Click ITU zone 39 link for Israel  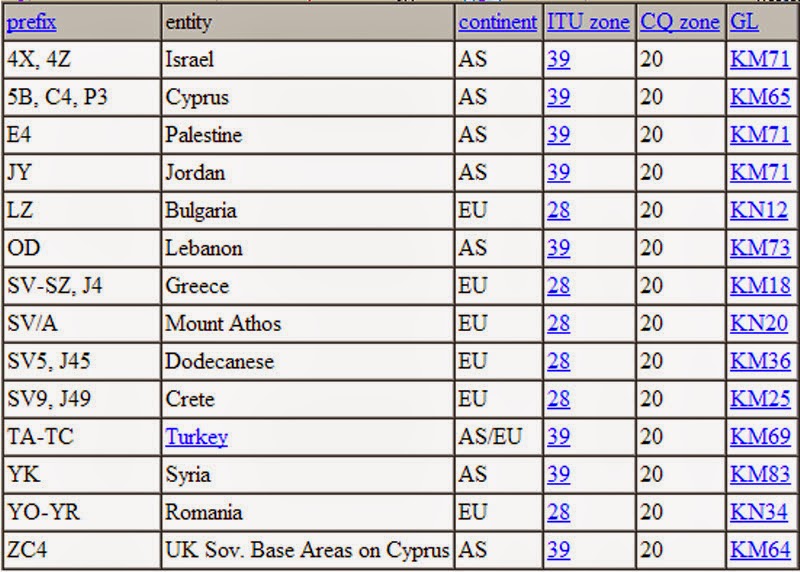pyautogui.click(x=558, y=60)
